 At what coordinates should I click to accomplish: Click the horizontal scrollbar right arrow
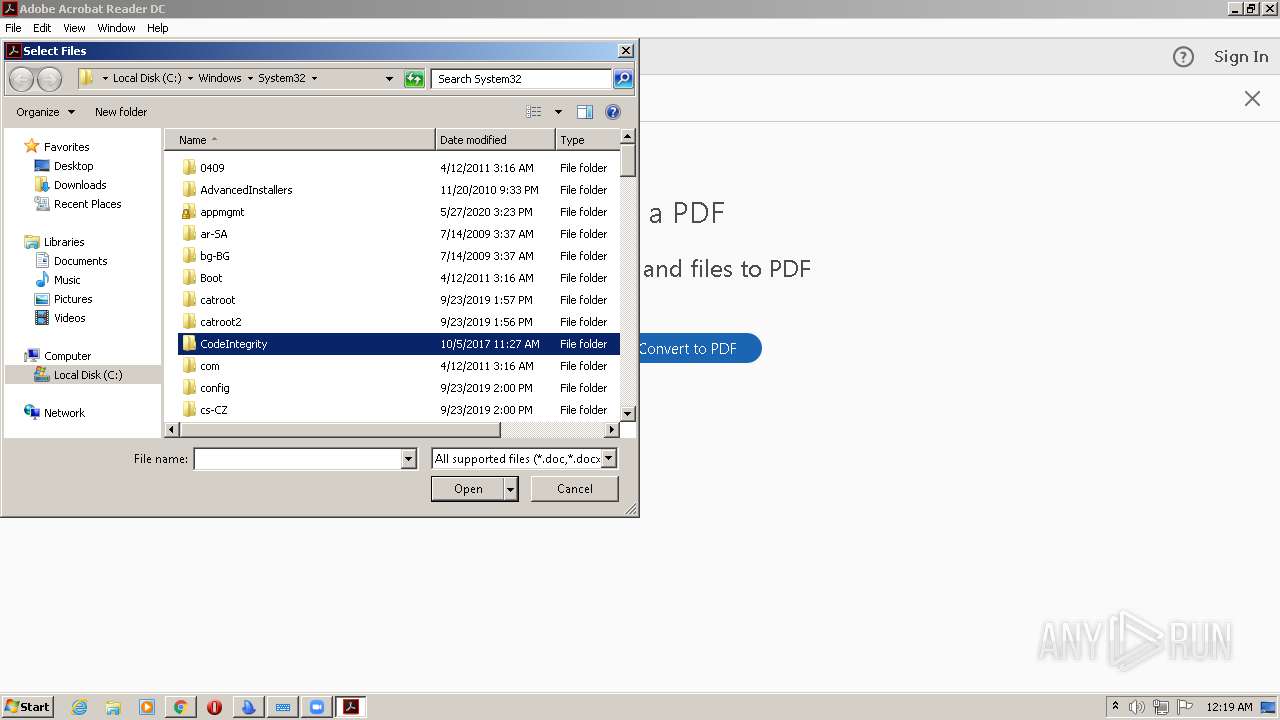[x=612, y=430]
